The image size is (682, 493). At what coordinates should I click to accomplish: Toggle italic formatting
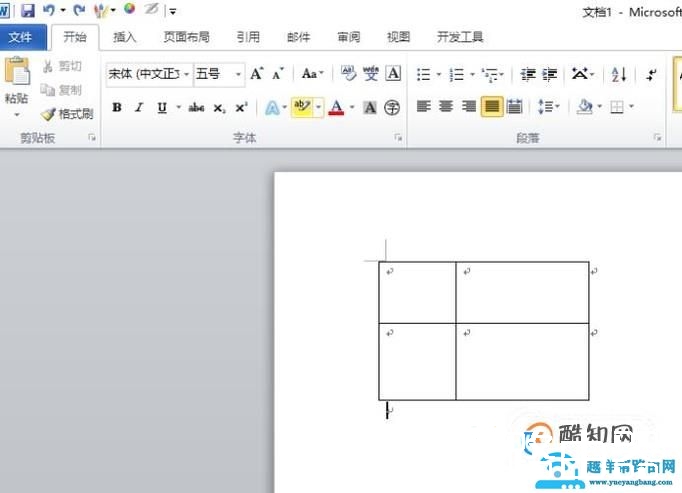point(139,107)
